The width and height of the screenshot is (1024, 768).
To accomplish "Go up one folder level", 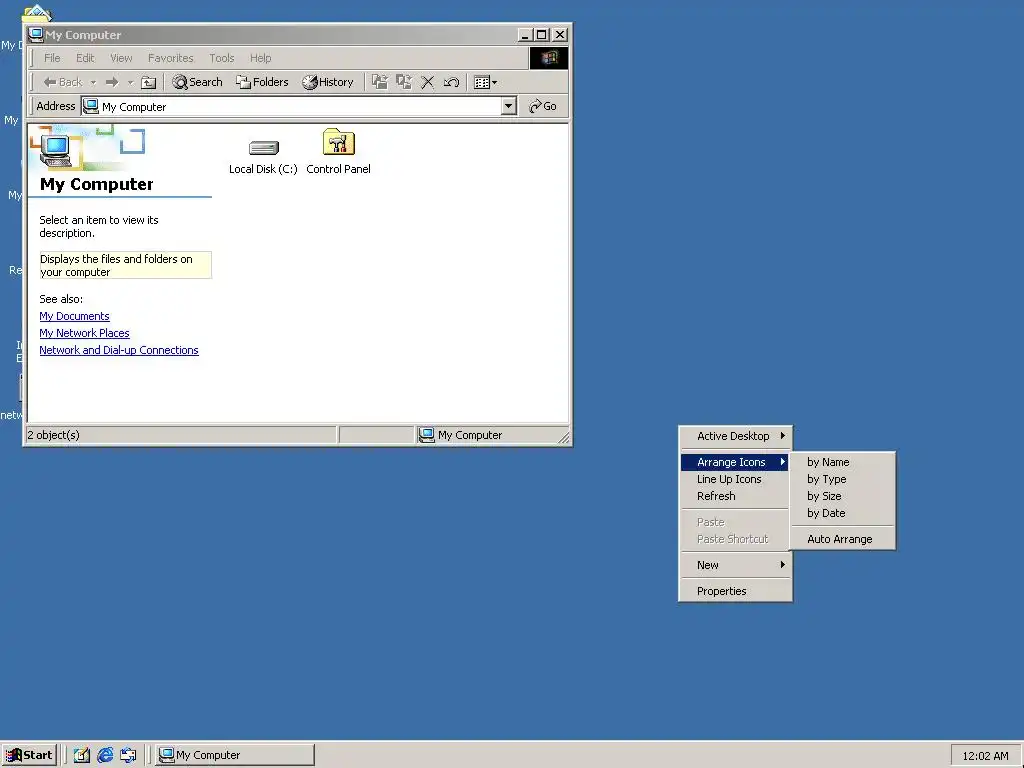I will pos(149,82).
